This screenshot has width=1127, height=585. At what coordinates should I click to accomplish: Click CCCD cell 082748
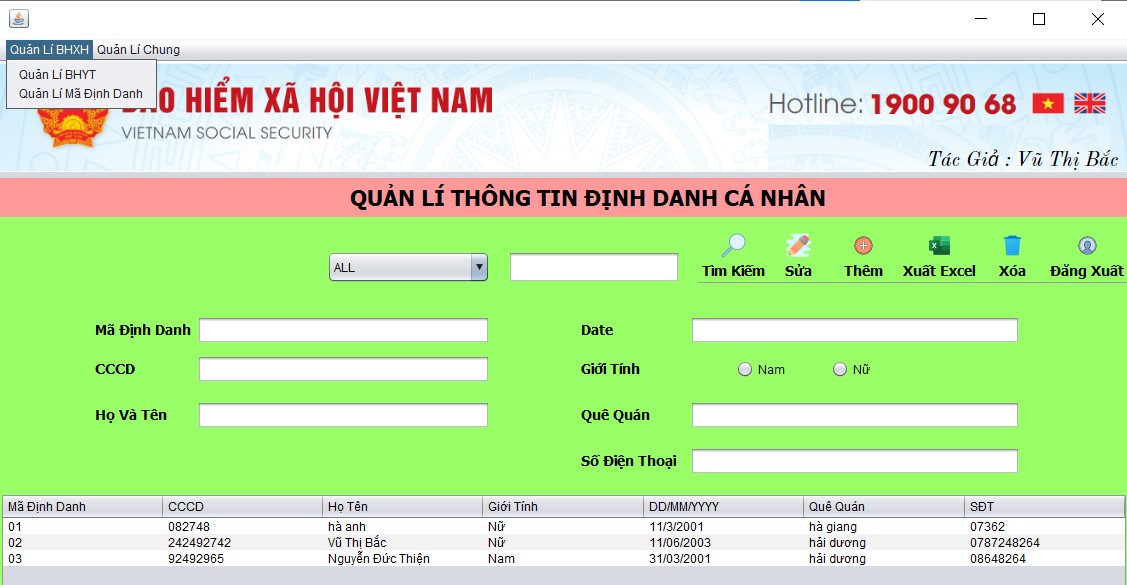243,527
